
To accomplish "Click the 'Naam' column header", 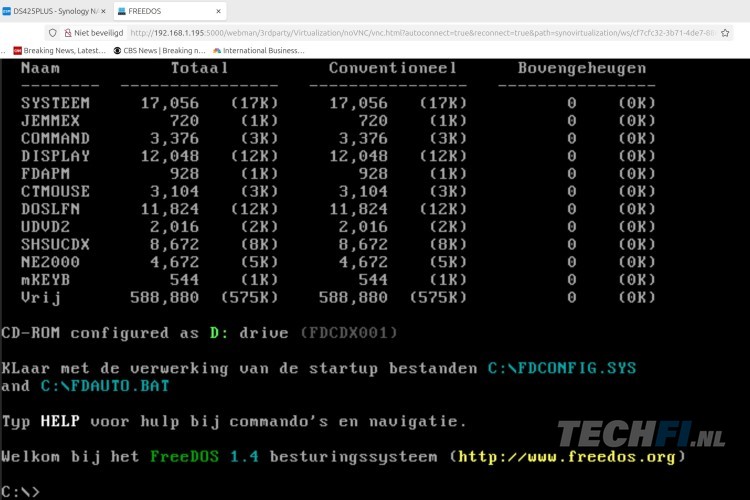I will (41, 68).
